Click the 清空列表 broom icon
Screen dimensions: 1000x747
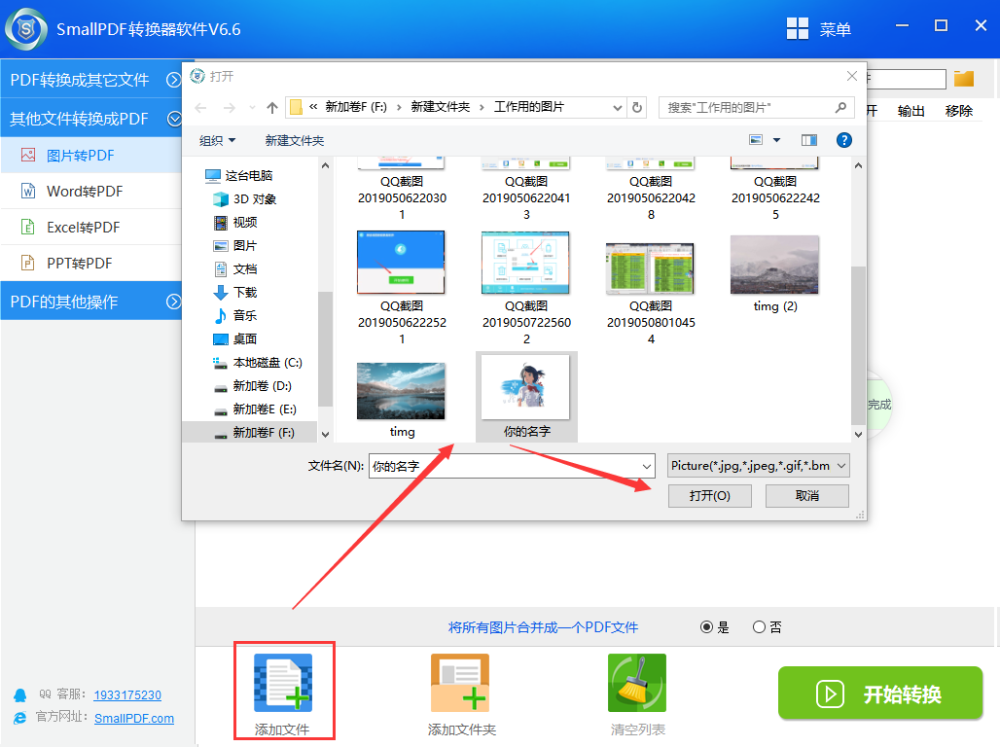[x=636, y=682]
